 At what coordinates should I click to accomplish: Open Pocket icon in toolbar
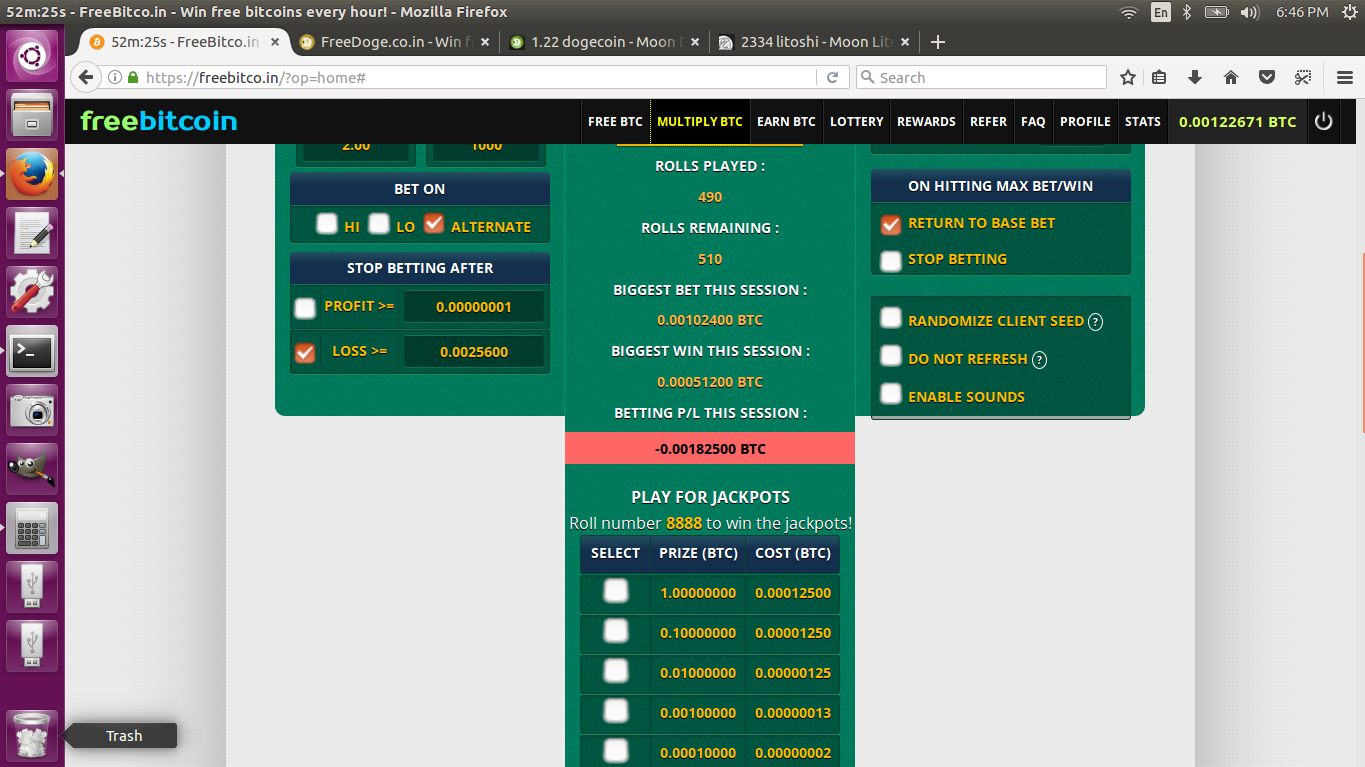click(x=1266, y=77)
